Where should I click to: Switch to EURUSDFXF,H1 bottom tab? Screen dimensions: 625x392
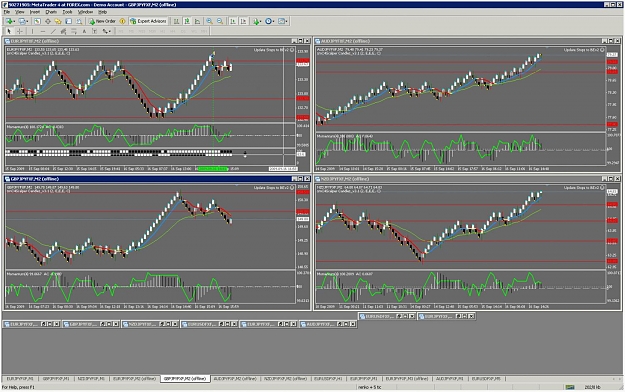pos(328,378)
